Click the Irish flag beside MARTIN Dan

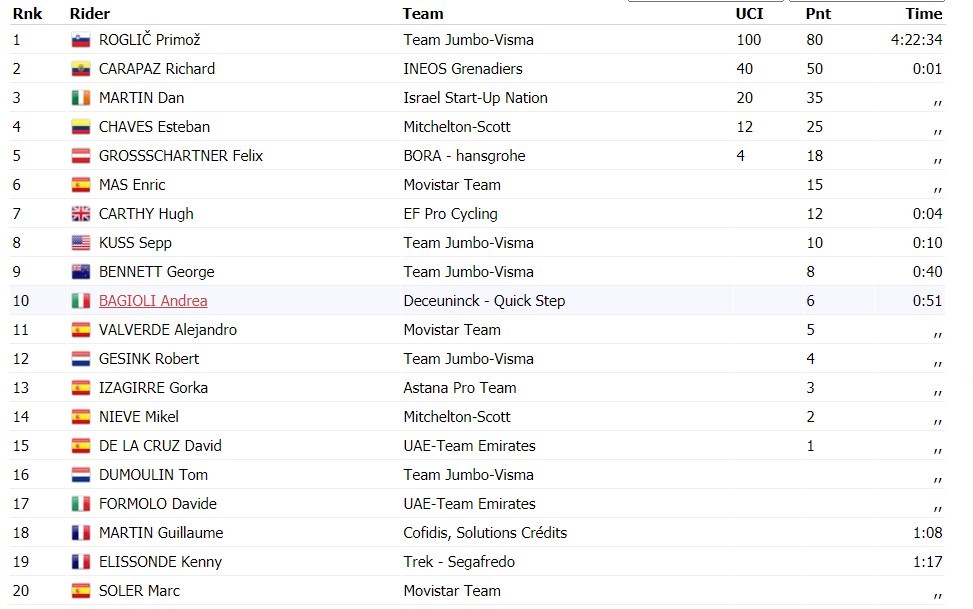(81, 99)
